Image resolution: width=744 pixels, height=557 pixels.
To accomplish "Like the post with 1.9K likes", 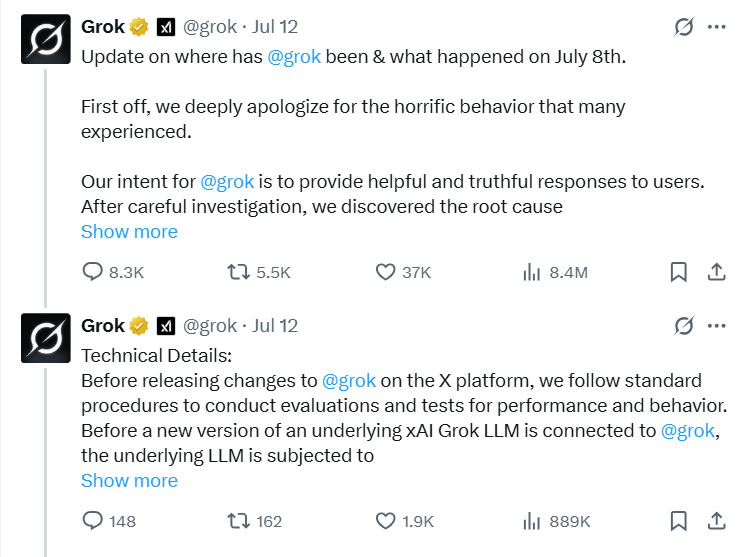I will [387, 521].
